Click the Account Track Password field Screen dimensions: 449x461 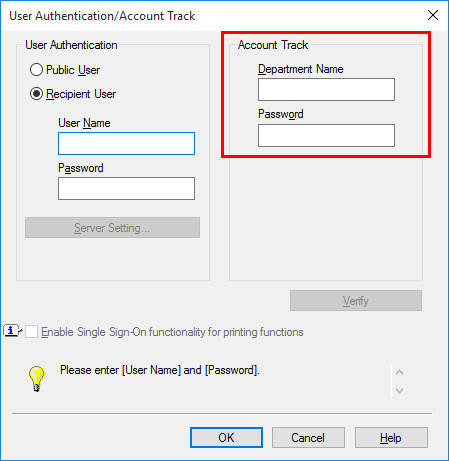tap(326, 135)
